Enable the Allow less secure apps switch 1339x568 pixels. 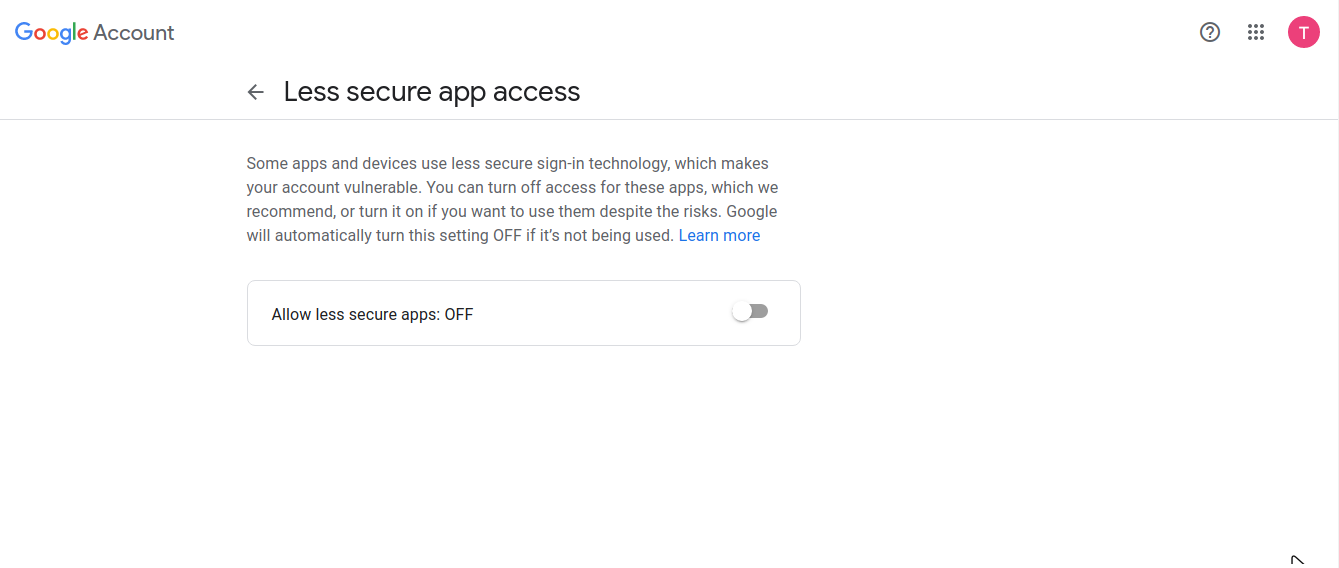point(750,312)
